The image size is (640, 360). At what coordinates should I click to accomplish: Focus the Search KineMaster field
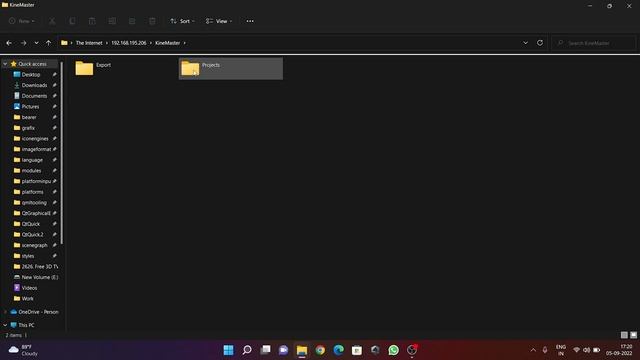point(593,43)
